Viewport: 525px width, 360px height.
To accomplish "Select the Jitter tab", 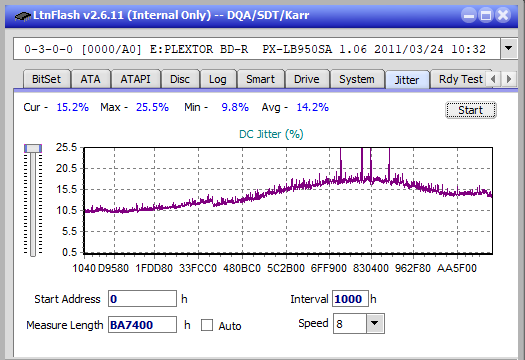I will pos(407,80).
